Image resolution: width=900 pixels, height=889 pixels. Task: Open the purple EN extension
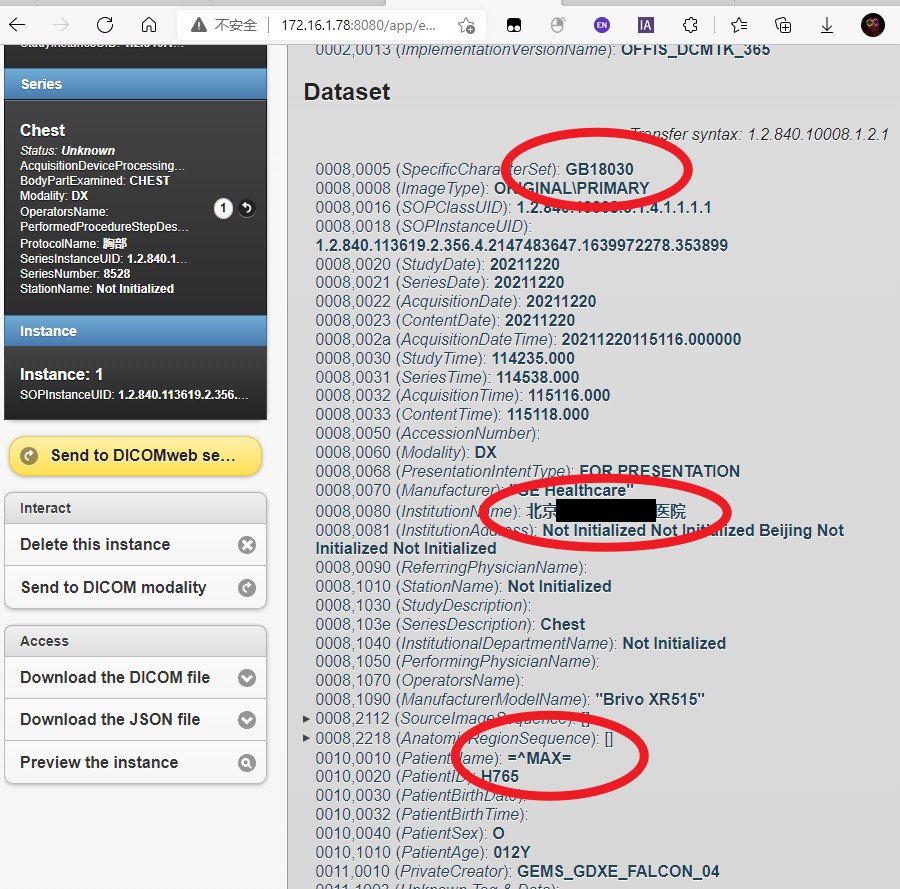click(x=602, y=25)
